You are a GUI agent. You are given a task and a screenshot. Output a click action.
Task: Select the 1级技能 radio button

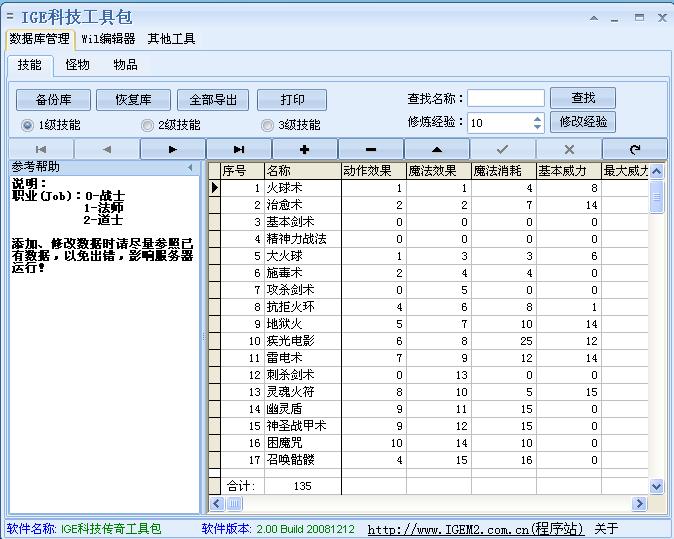tap(28, 125)
